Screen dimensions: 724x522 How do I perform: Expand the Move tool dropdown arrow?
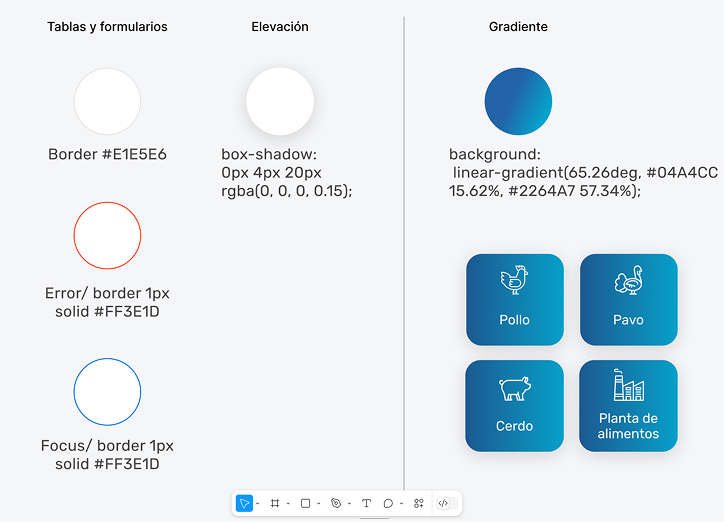(x=257, y=504)
